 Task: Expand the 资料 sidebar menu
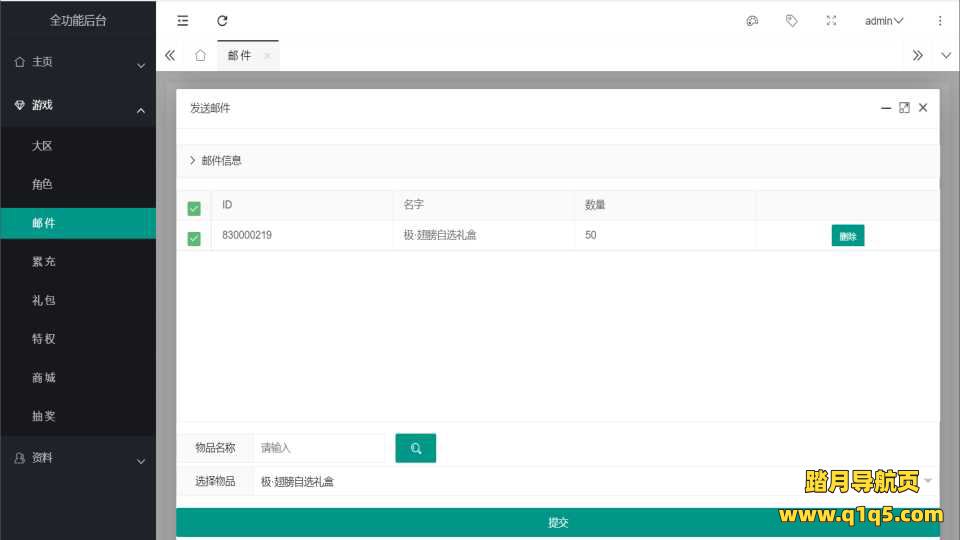[78, 458]
